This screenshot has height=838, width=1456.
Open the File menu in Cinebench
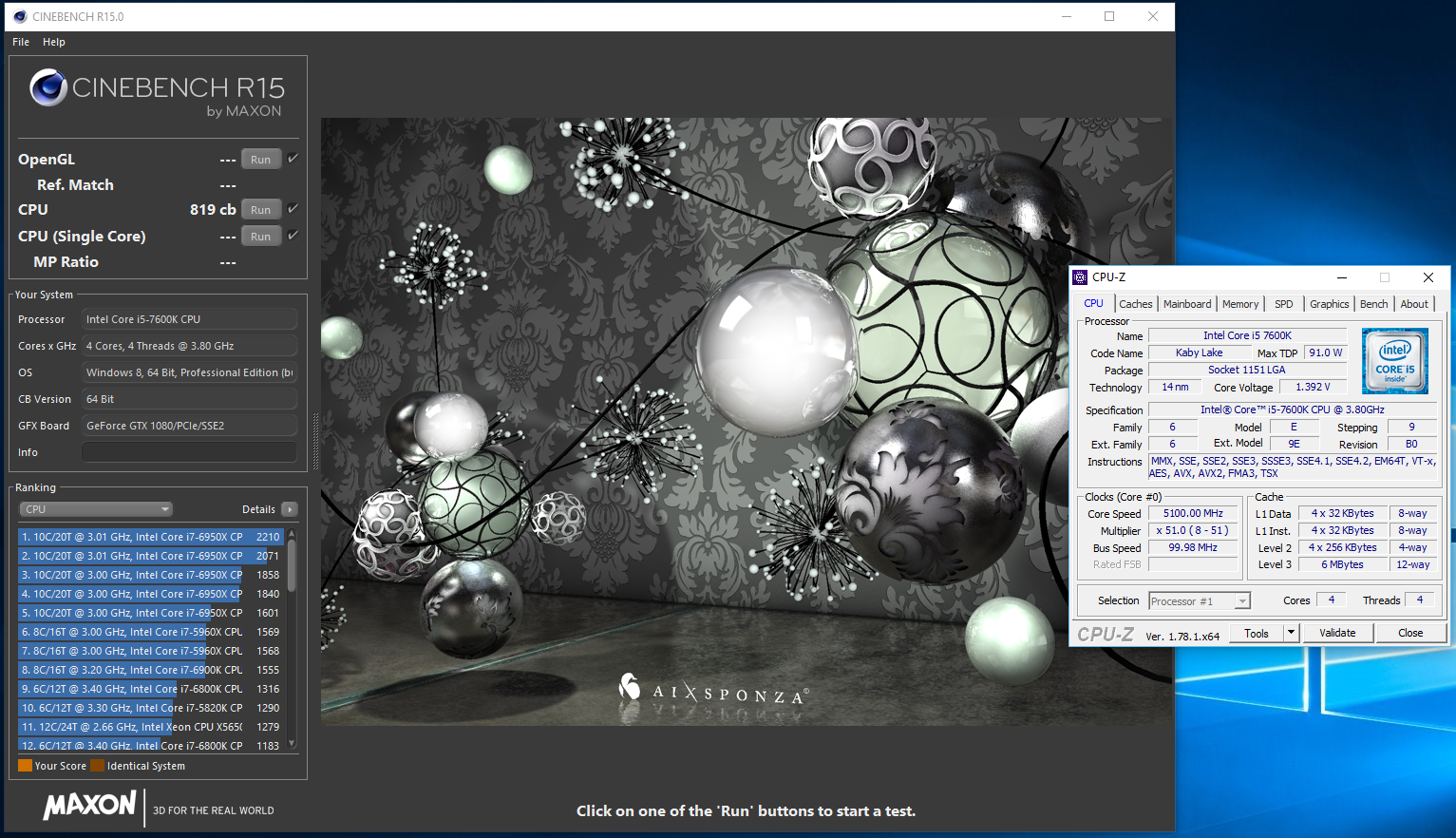(x=21, y=42)
